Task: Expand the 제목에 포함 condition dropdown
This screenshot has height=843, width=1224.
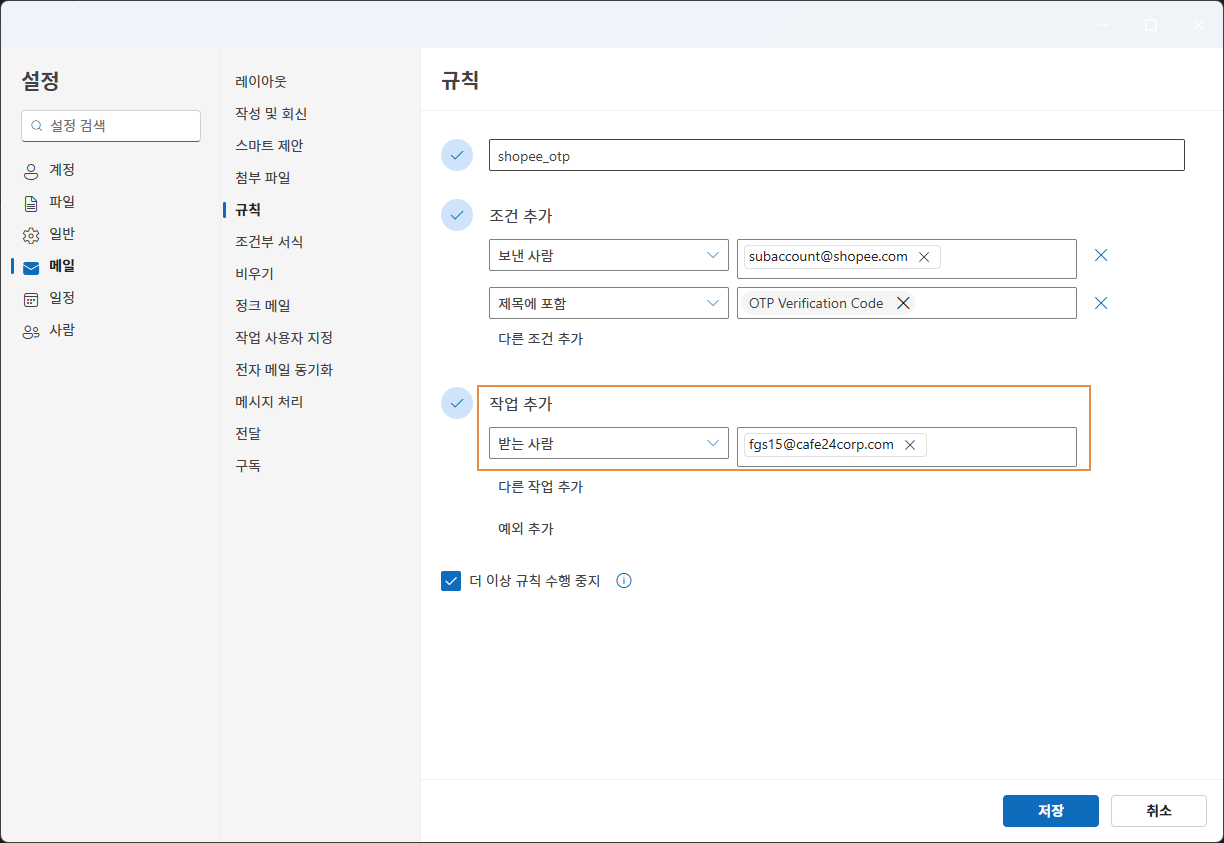Action: pos(608,303)
